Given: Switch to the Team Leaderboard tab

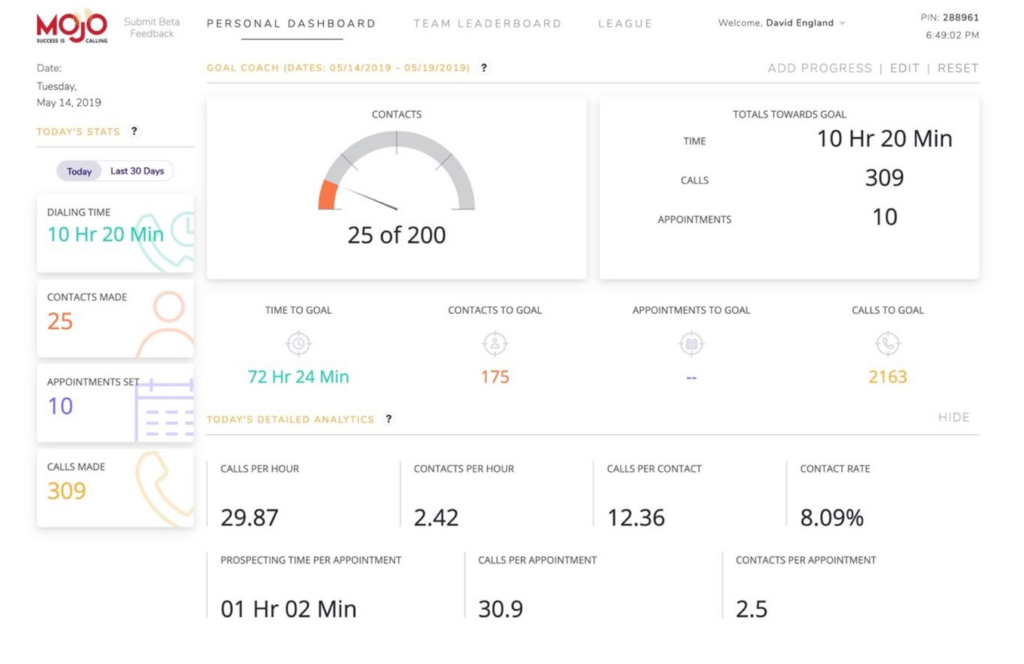Looking at the screenshot, I should click(x=487, y=23).
